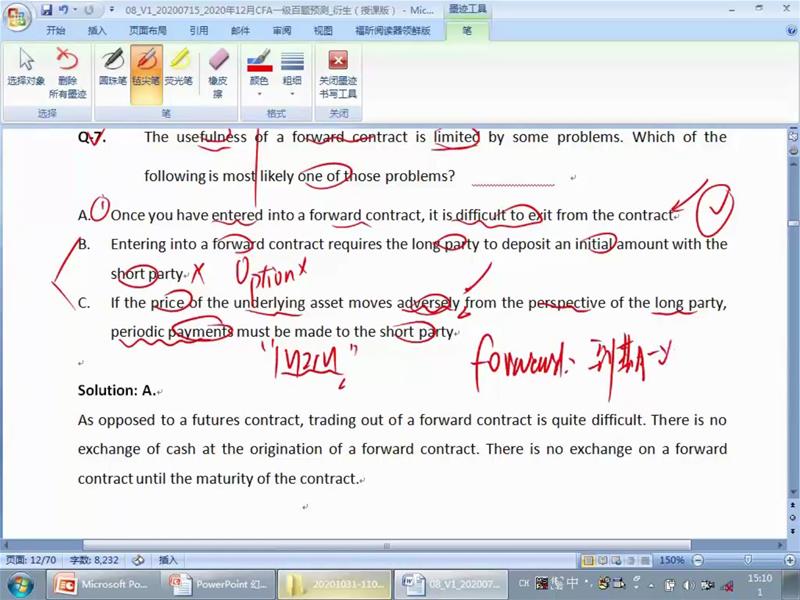Viewport: 800px width, 600px height.
Task: Delete all ink (删除所有墨迹)
Action: point(67,73)
